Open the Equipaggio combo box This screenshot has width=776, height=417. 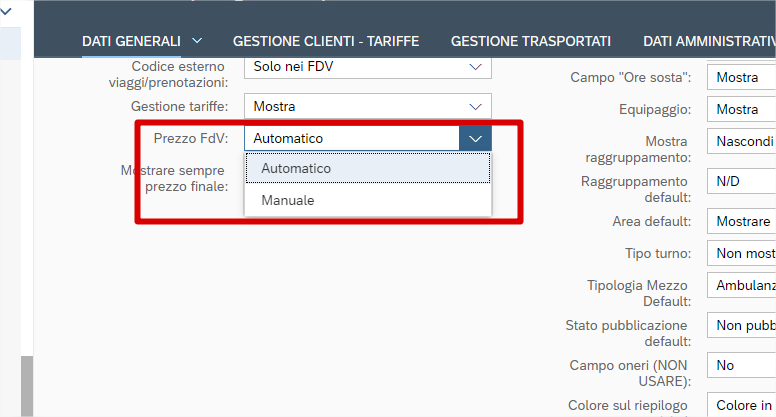click(x=740, y=109)
